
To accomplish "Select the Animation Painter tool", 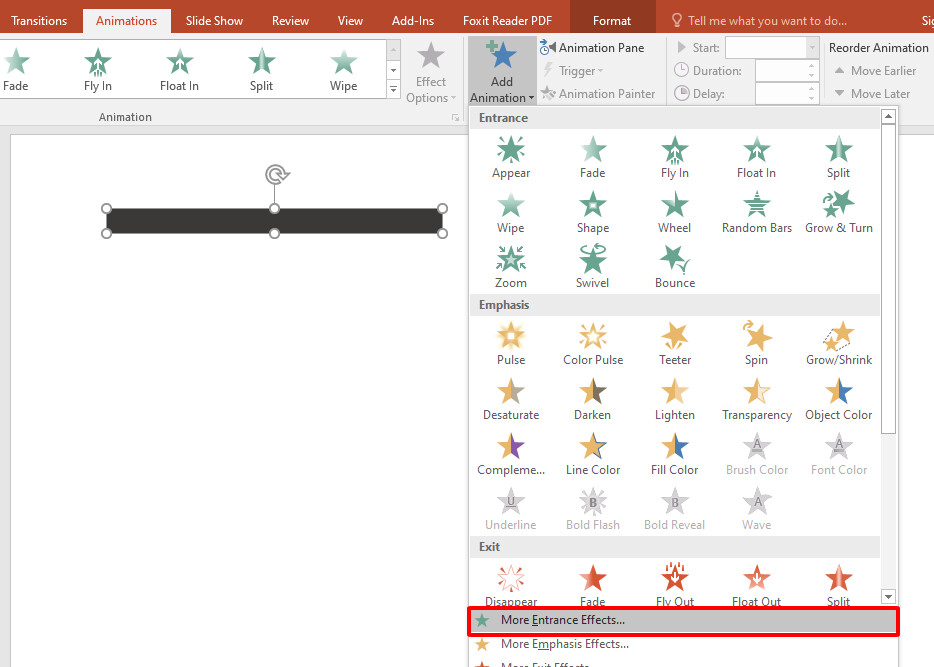I will tap(599, 93).
